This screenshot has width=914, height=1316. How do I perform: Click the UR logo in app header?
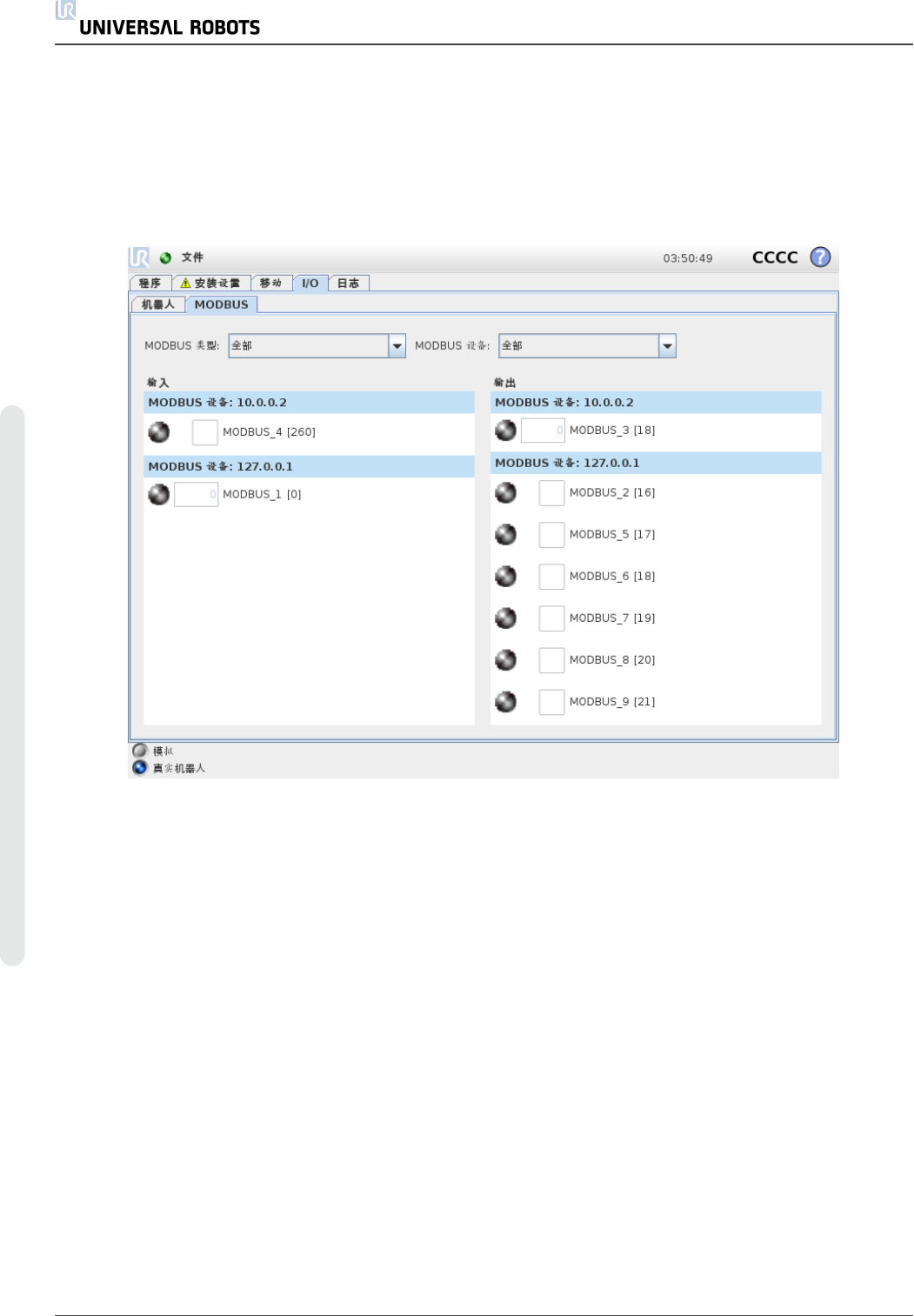click(139, 257)
